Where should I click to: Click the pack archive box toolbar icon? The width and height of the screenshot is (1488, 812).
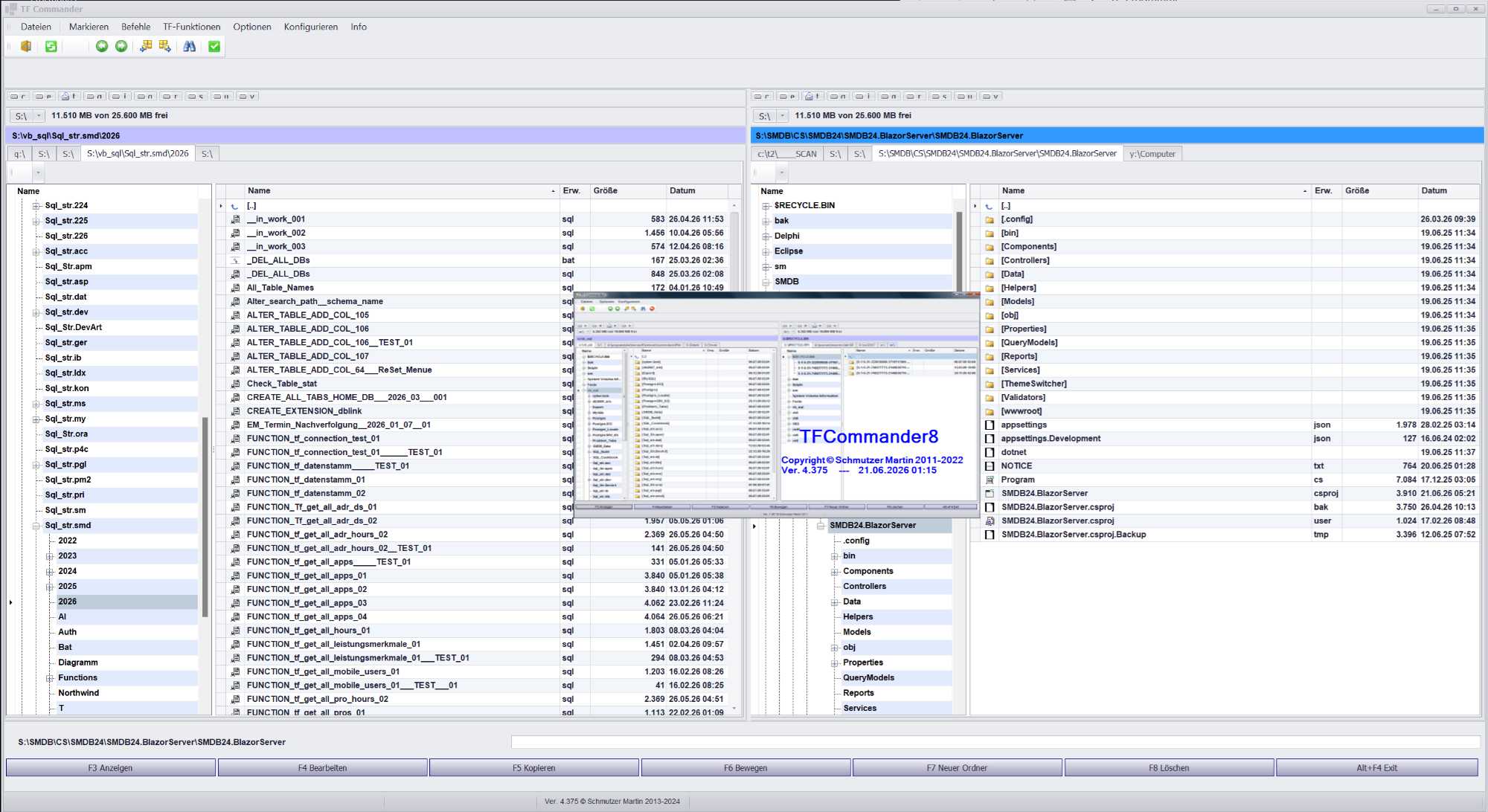coord(26,46)
